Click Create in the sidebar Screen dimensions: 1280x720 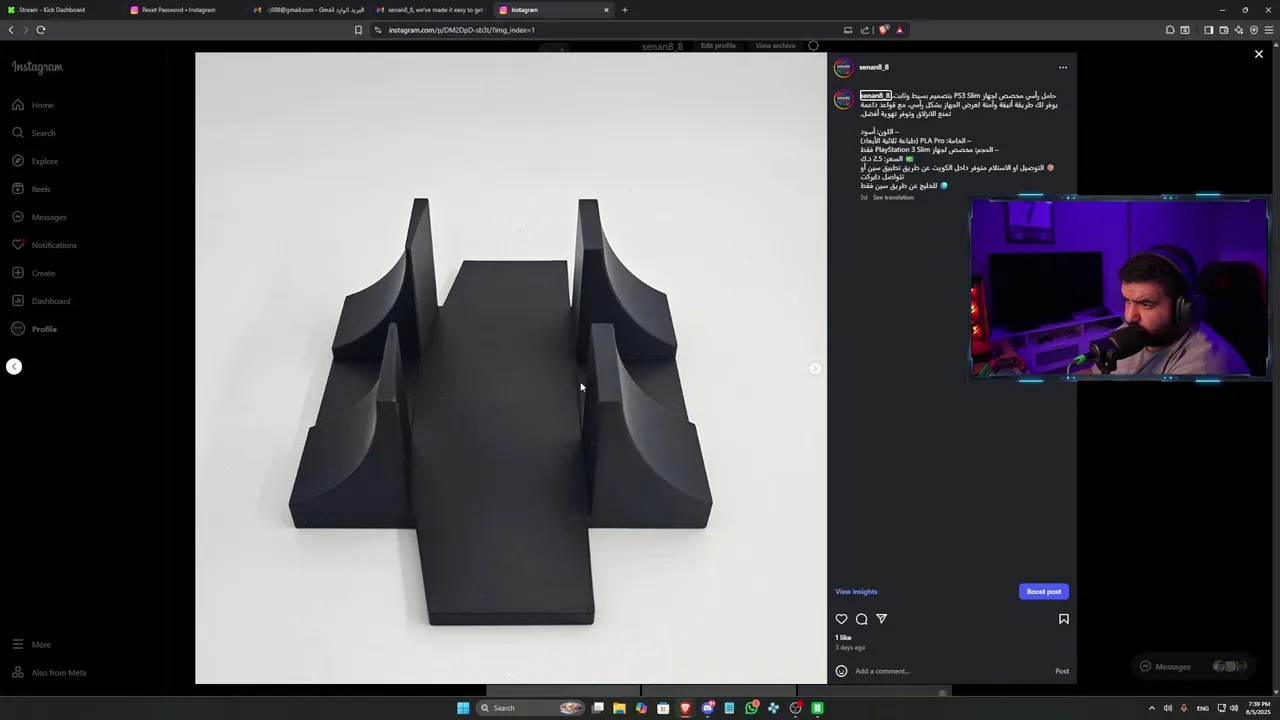coord(33,273)
